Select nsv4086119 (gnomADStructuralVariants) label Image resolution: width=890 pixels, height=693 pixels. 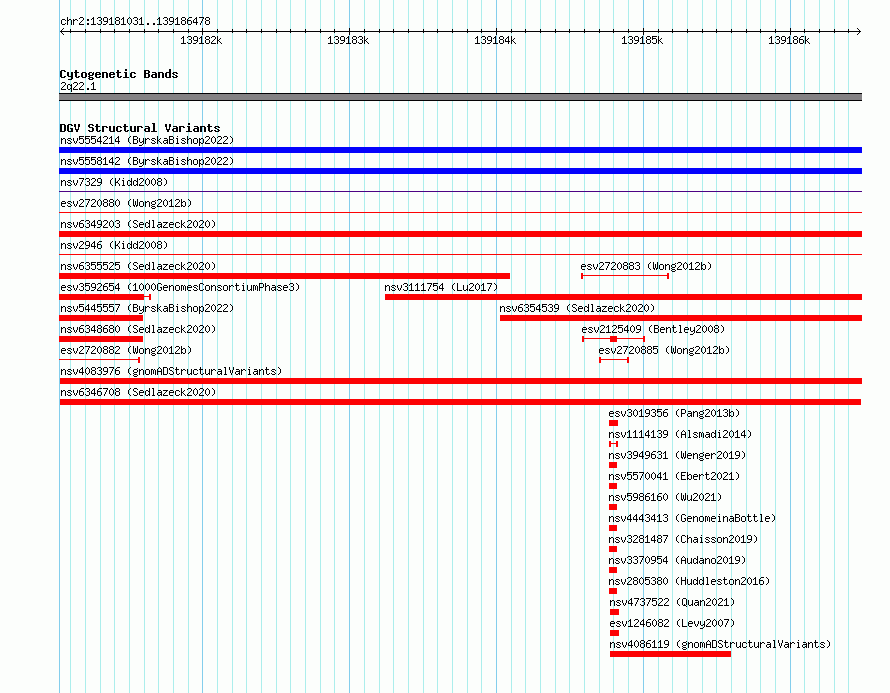(x=720, y=644)
